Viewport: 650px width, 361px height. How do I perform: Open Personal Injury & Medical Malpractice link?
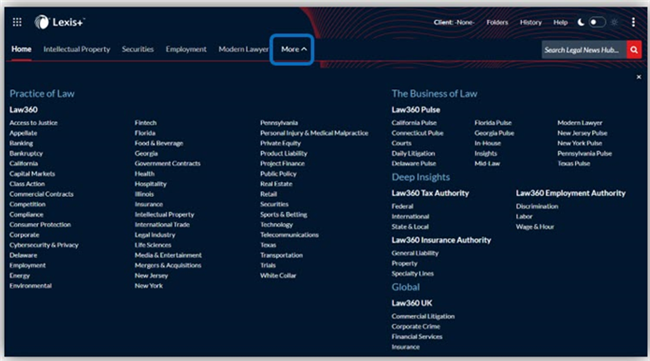tap(314, 133)
